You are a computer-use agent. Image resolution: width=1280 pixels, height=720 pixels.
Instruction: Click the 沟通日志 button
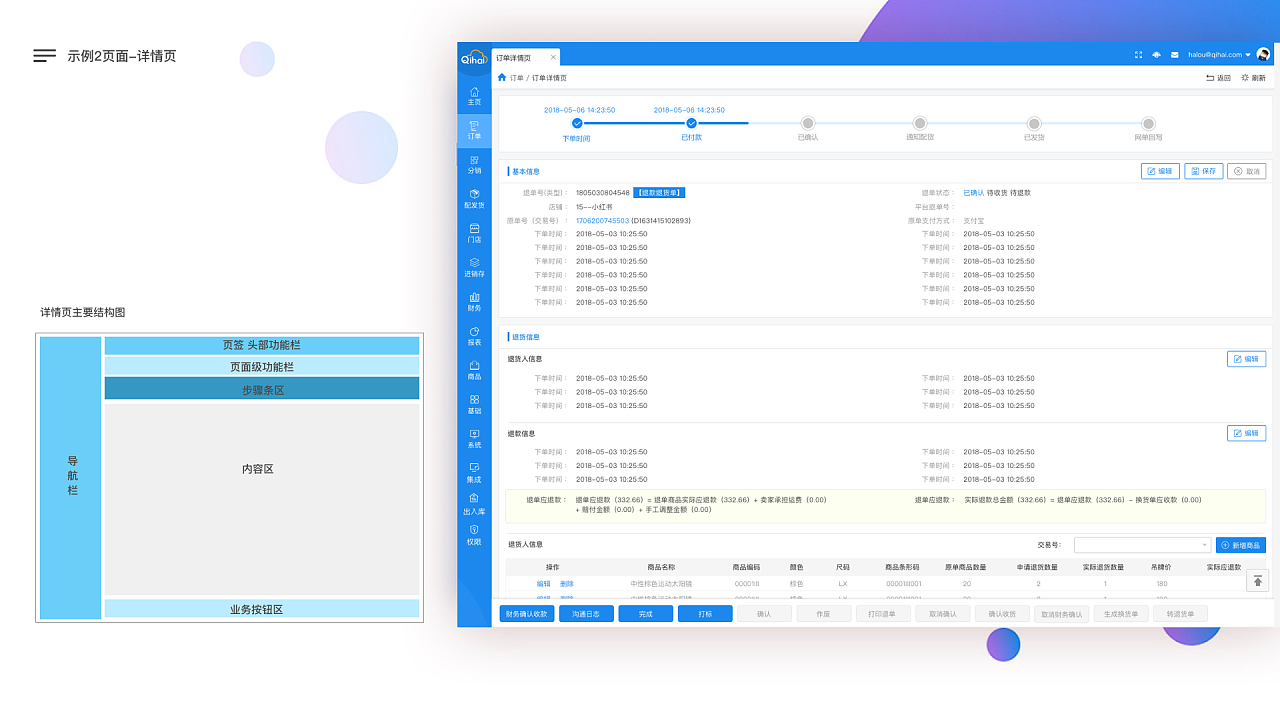[x=586, y=614]
